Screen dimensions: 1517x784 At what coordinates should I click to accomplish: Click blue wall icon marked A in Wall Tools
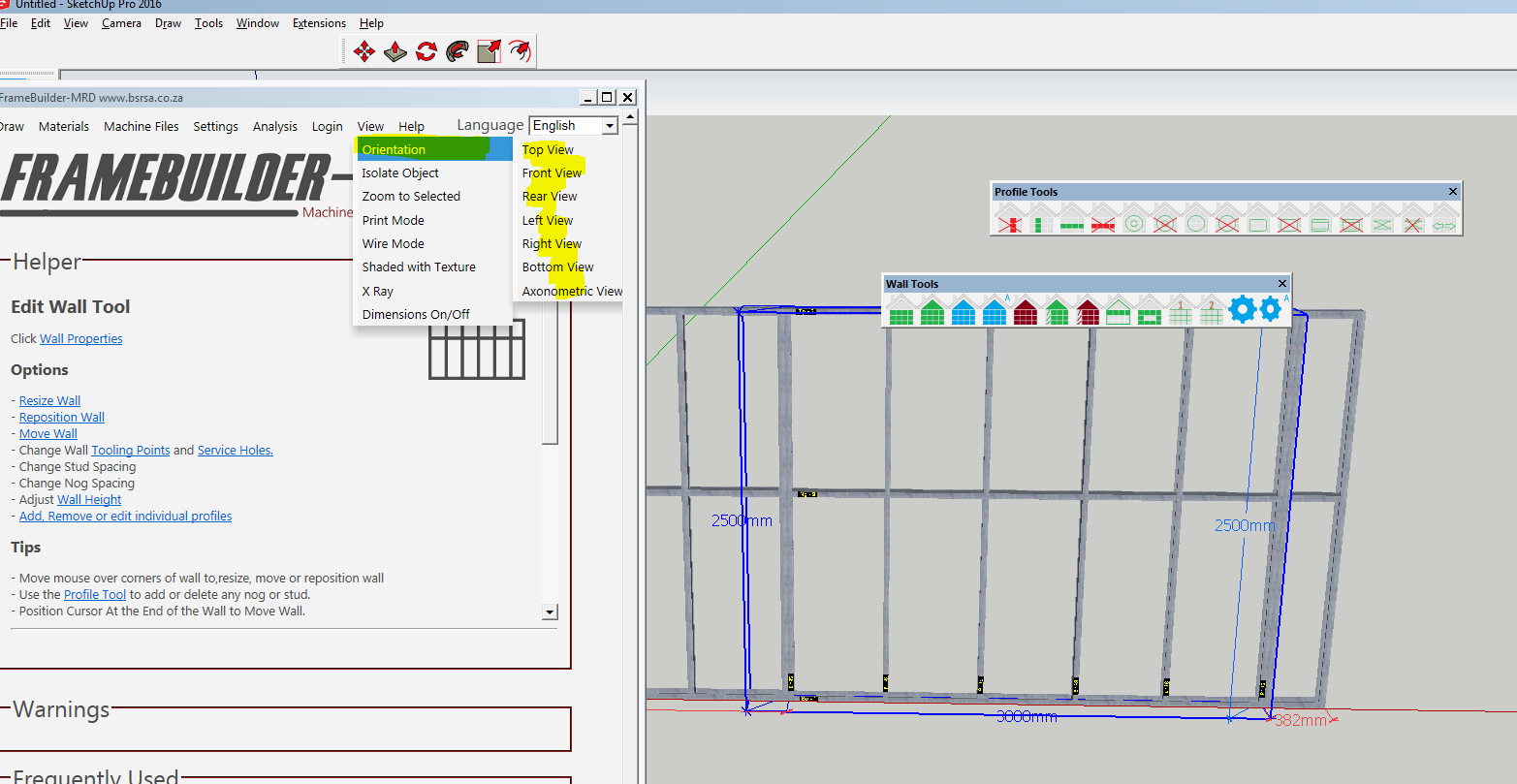pos(996,310)
